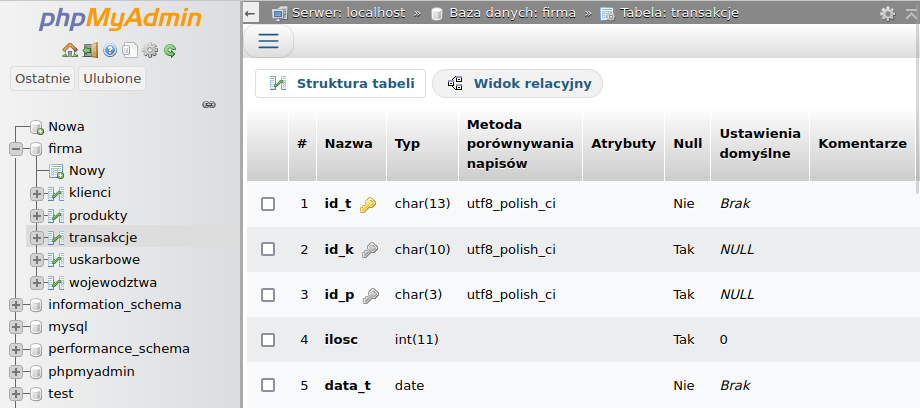This screenshot has width=920, height=408.
Task: Click the gold primary key icon of id_t
Action: point(368,204)
